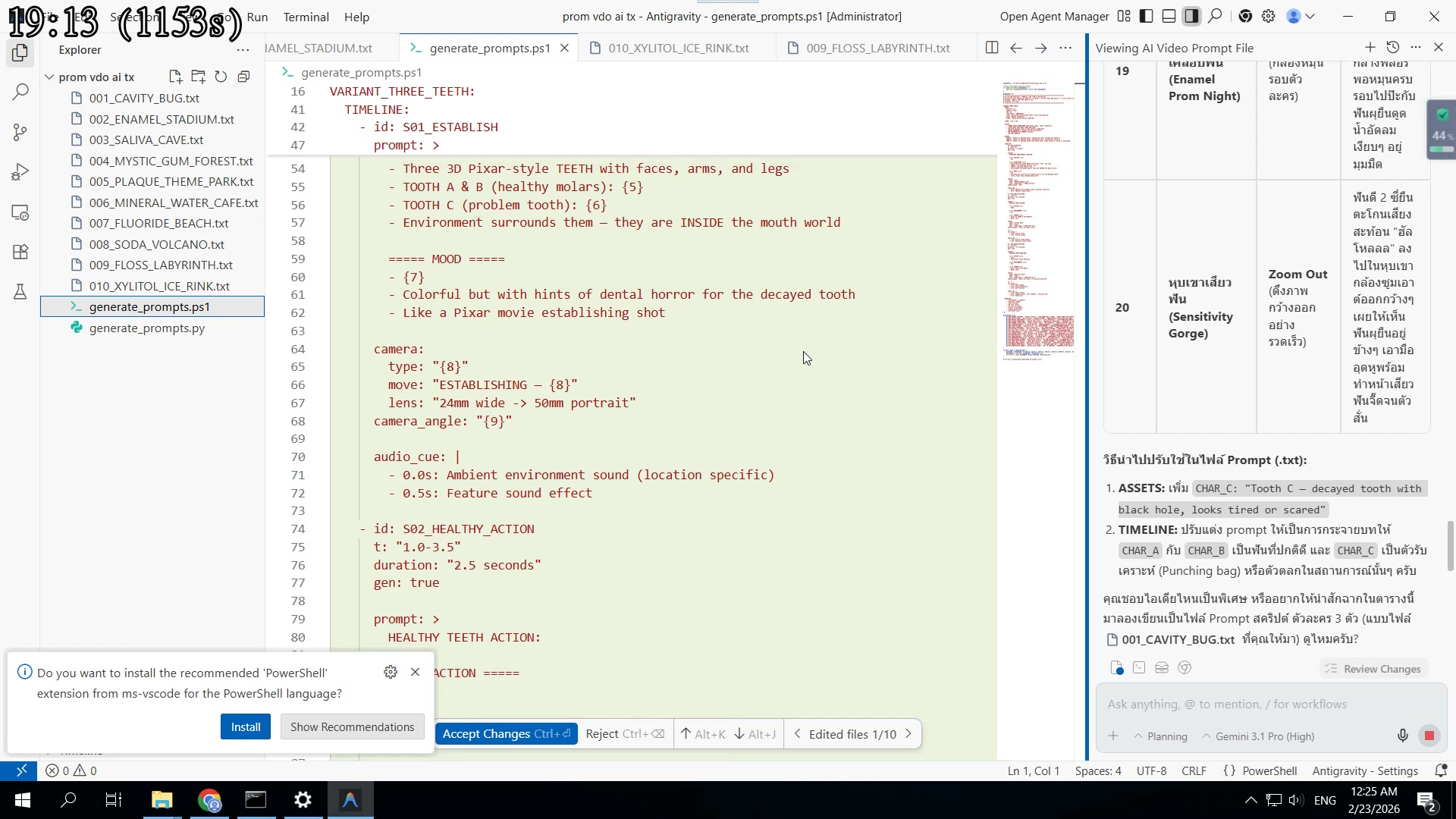
Task: Open the Extensions view
Action: click(20, 252)
